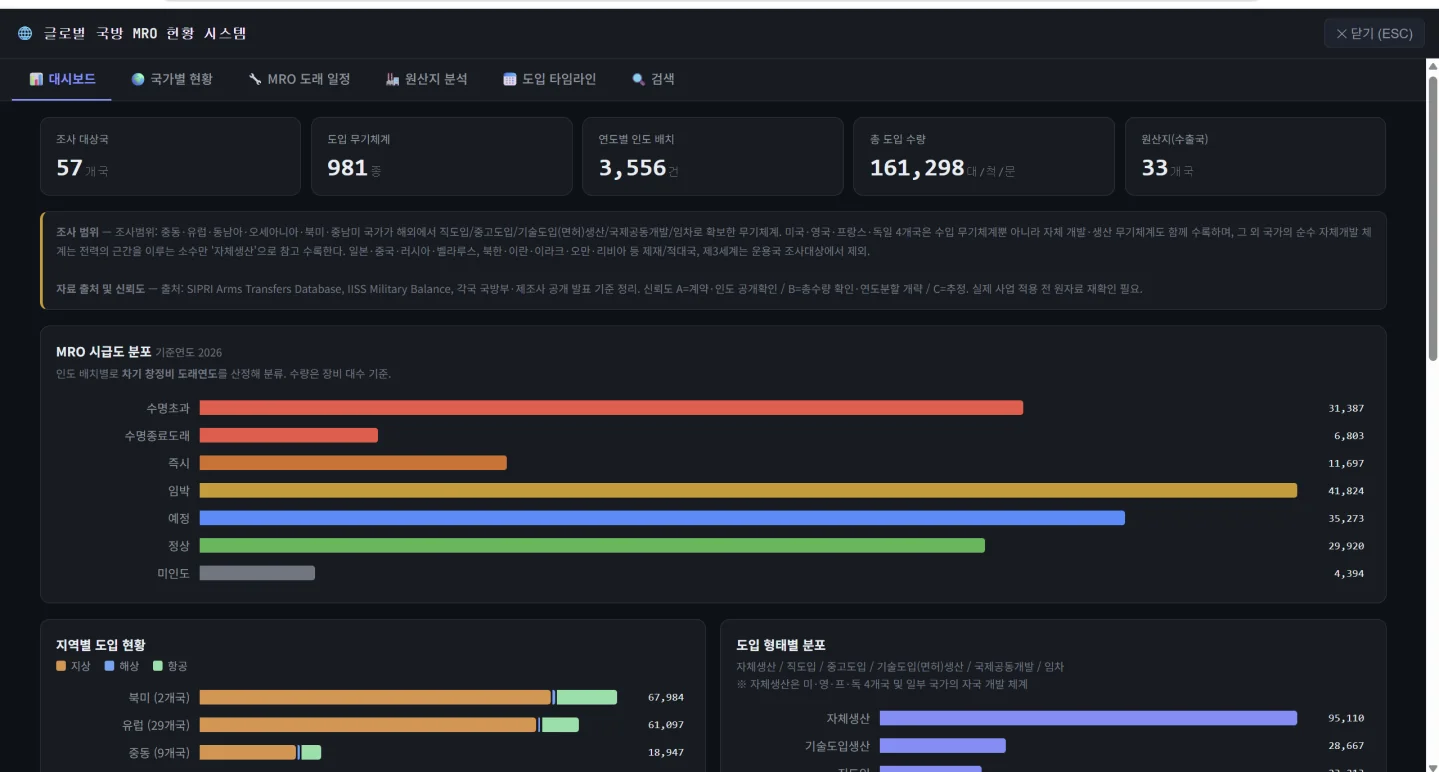Click the 중동 (9개국) row label
The width and height of the screenshot is (1439, 772).
tap(159, 752)
